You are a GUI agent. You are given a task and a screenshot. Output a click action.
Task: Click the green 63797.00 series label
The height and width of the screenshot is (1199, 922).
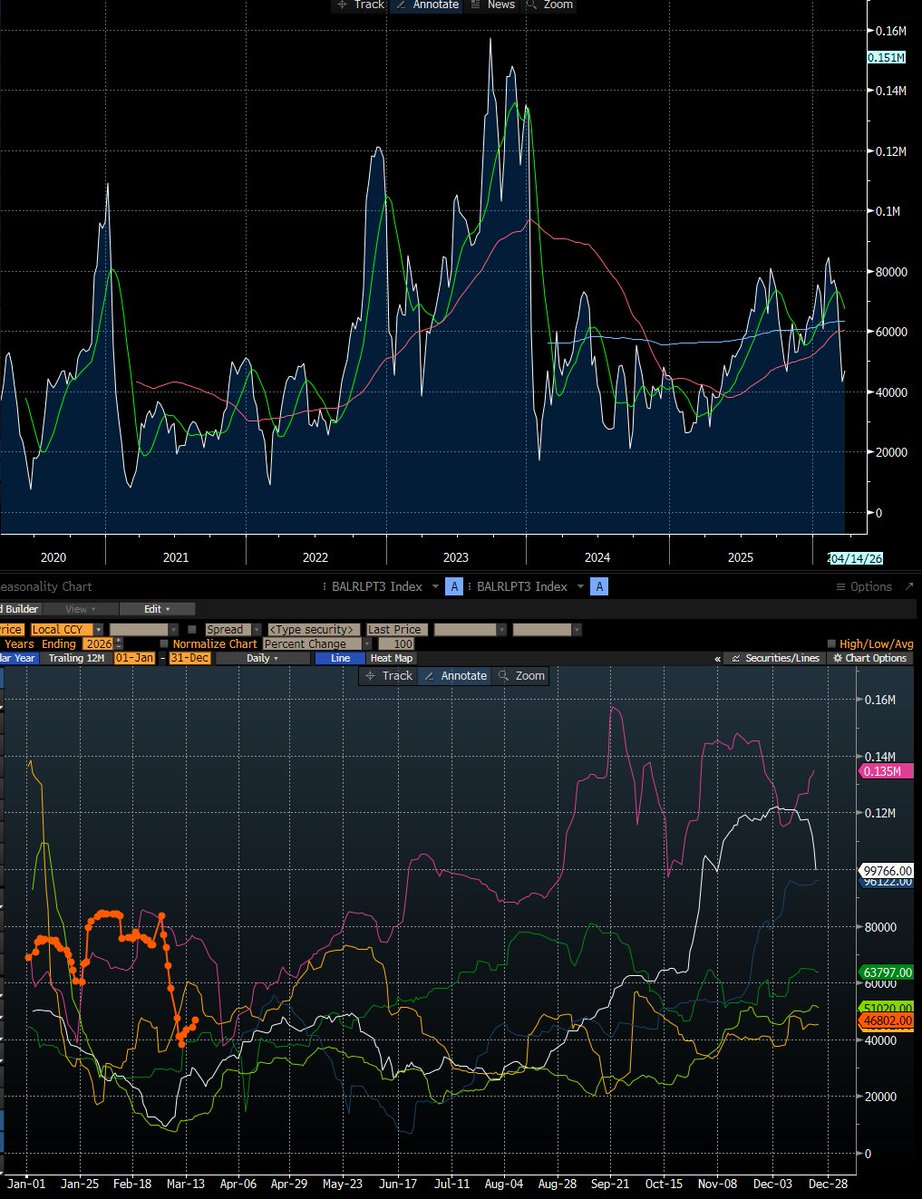point(886,973)
